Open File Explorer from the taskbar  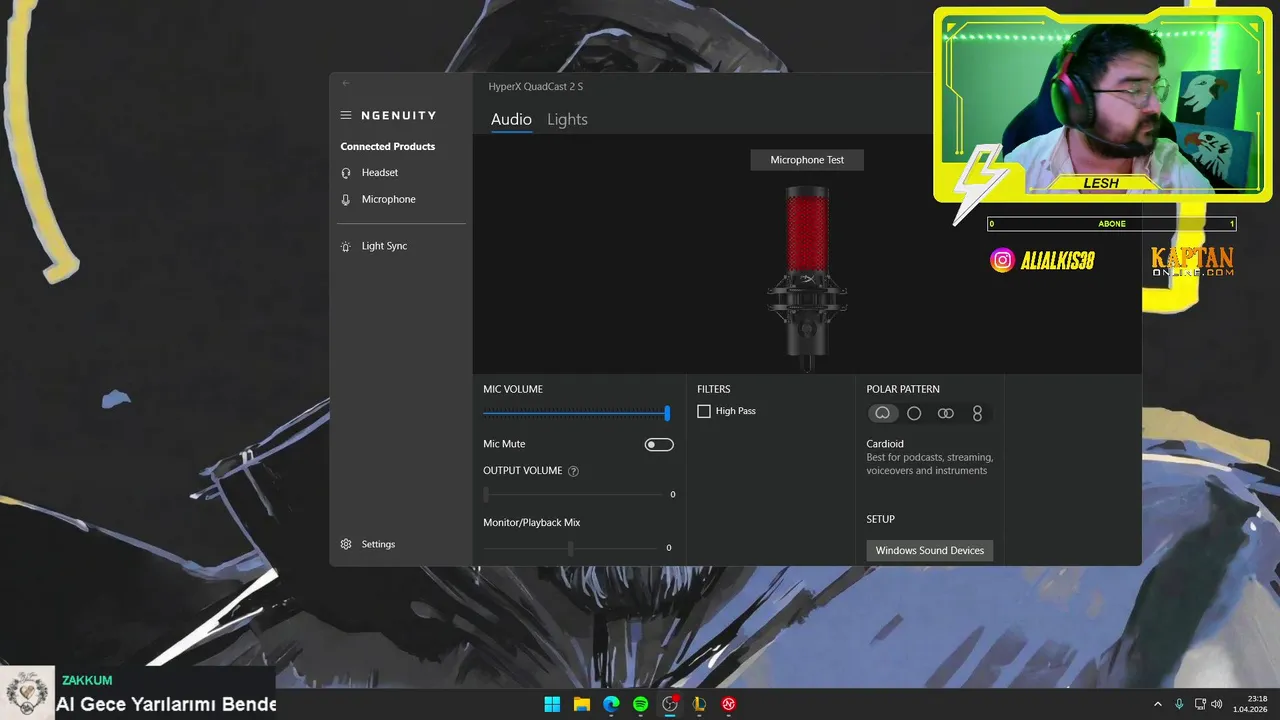tap(581, 704)
